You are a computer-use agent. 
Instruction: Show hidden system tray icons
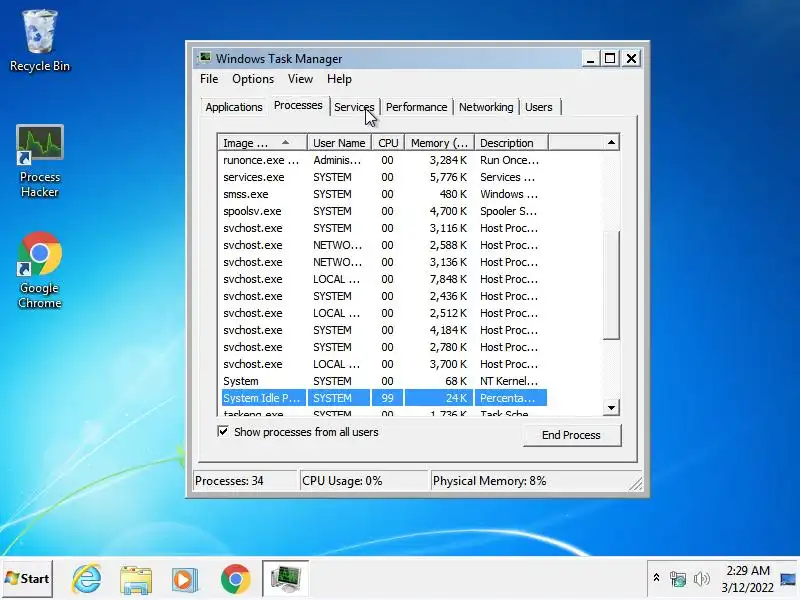[x=656, y=578]
